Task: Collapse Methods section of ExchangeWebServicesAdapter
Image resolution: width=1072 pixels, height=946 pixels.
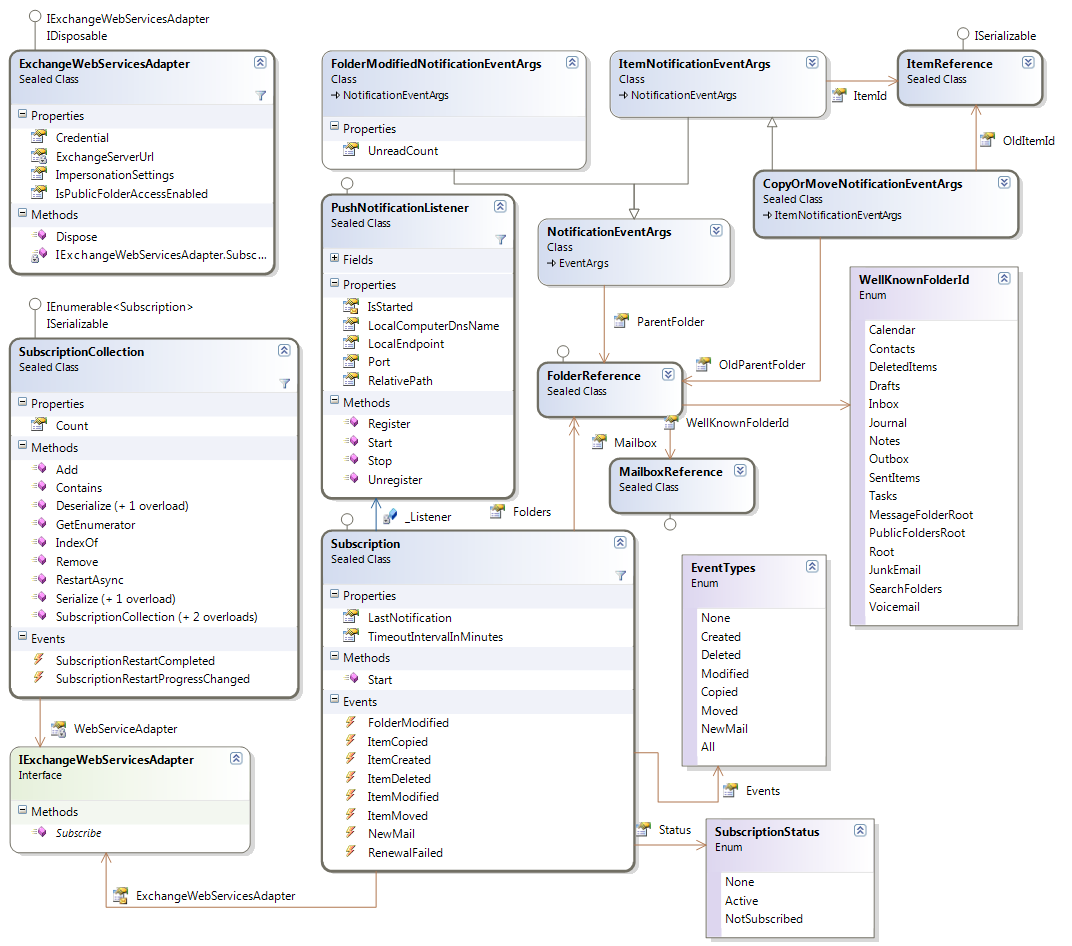Action: tap(23, 213)
